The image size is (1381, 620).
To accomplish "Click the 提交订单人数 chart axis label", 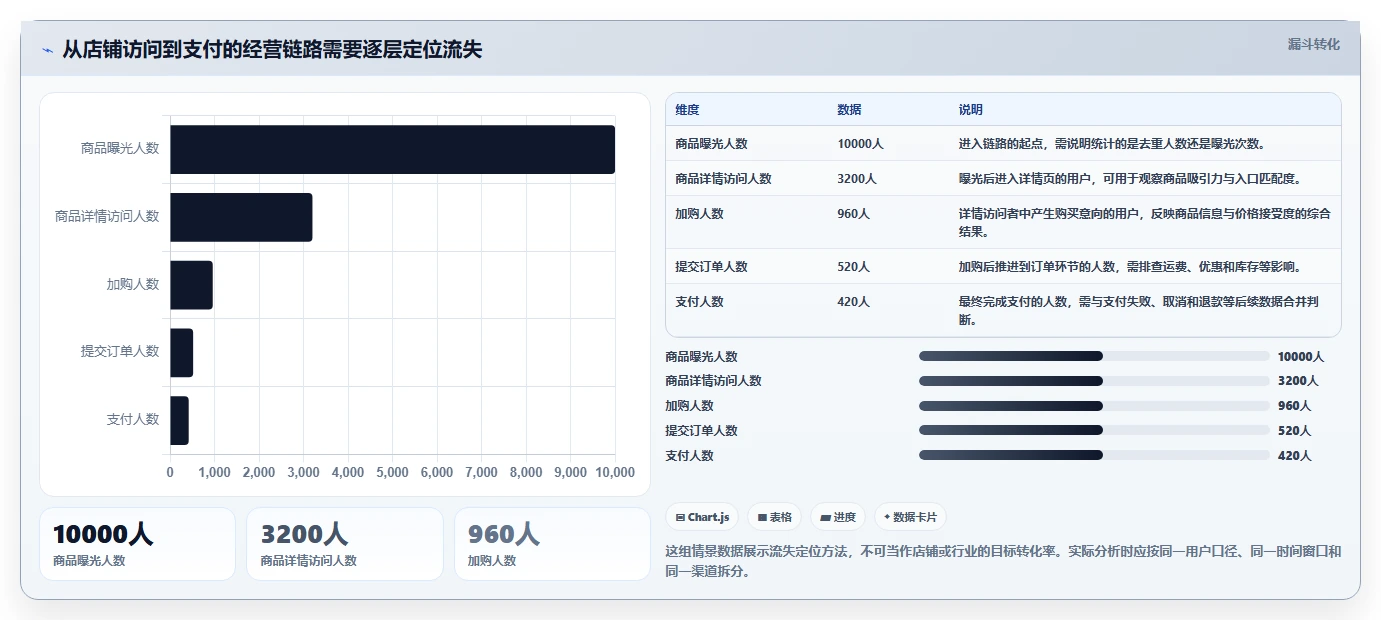I will (x=120, y=351).
